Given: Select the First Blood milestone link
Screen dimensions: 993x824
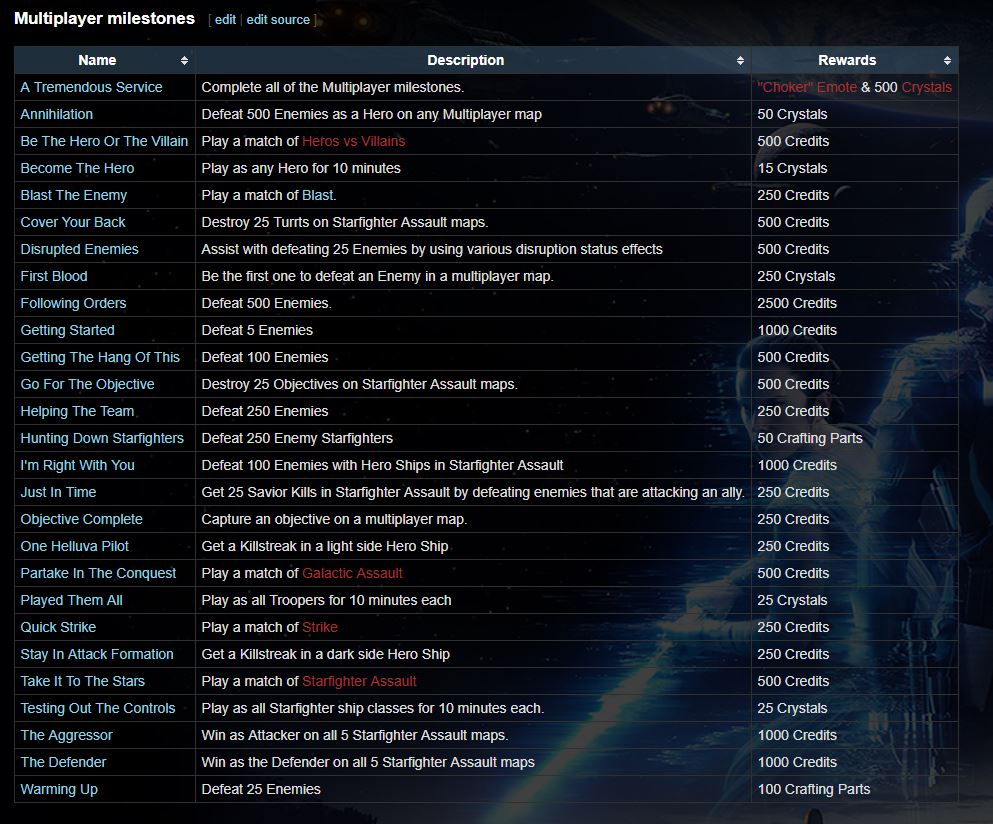Looking at the screenshot, I should pos(54,276).
